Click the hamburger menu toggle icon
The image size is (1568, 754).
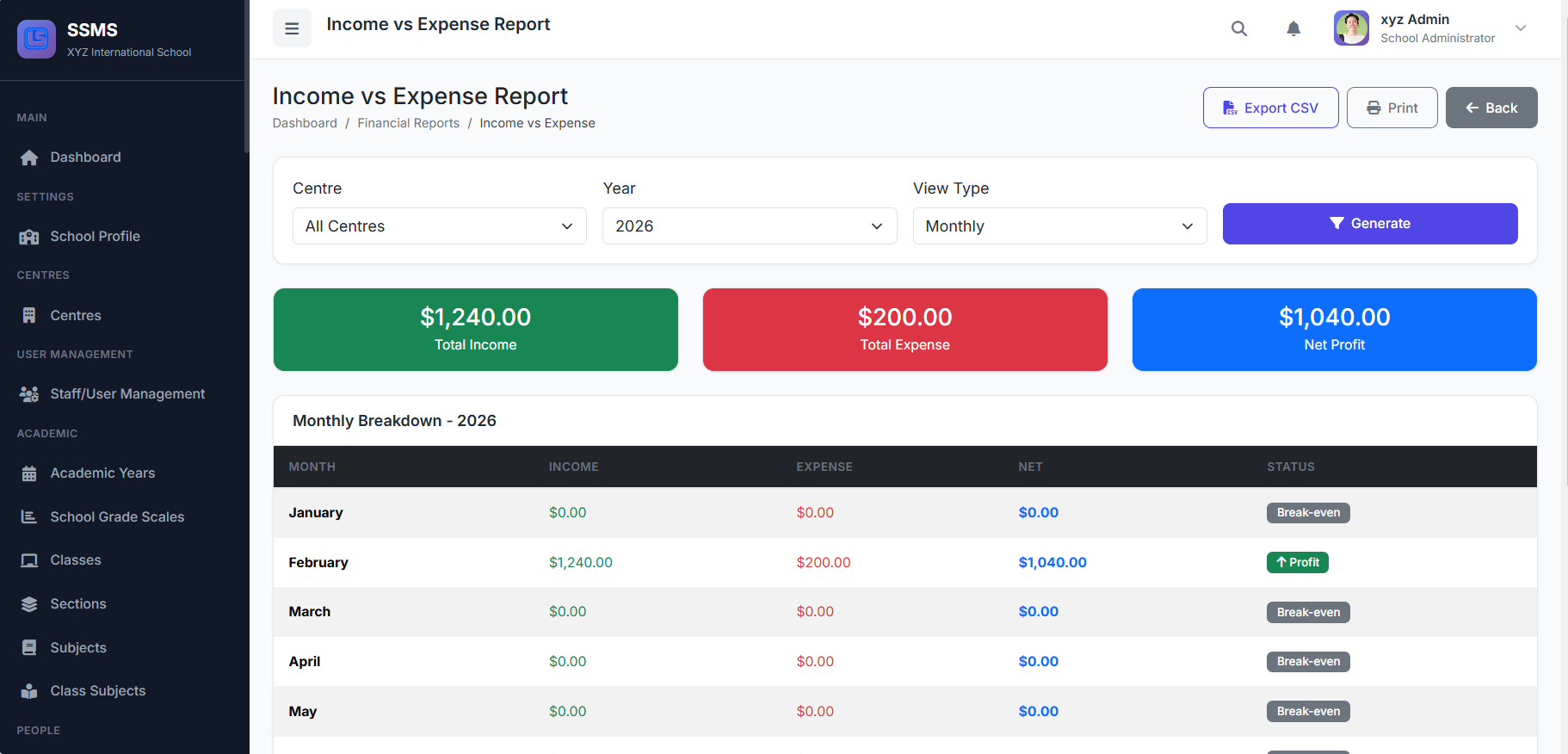pos(292,28)
